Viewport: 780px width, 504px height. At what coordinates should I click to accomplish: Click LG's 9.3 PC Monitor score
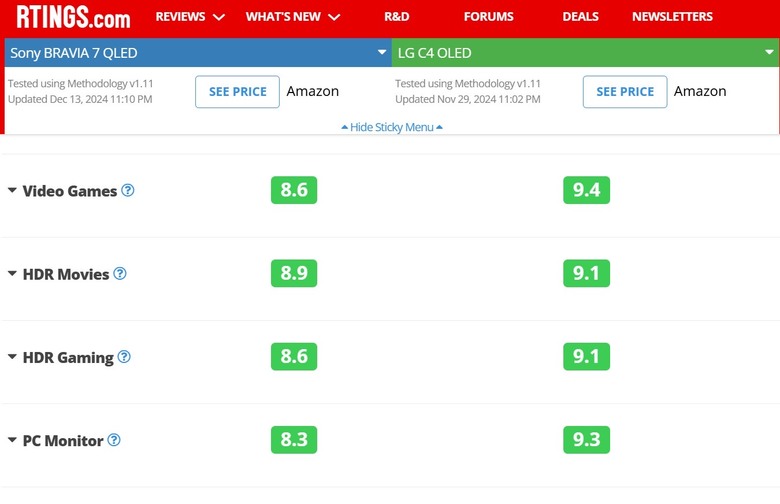coord(586,440)
